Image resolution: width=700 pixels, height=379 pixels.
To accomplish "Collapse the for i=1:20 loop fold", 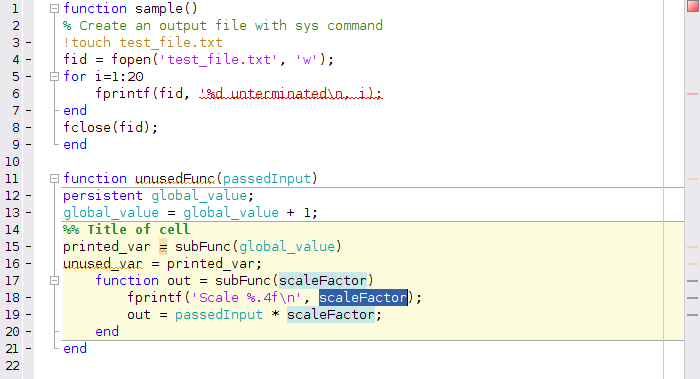I will (x=54, y=76).
